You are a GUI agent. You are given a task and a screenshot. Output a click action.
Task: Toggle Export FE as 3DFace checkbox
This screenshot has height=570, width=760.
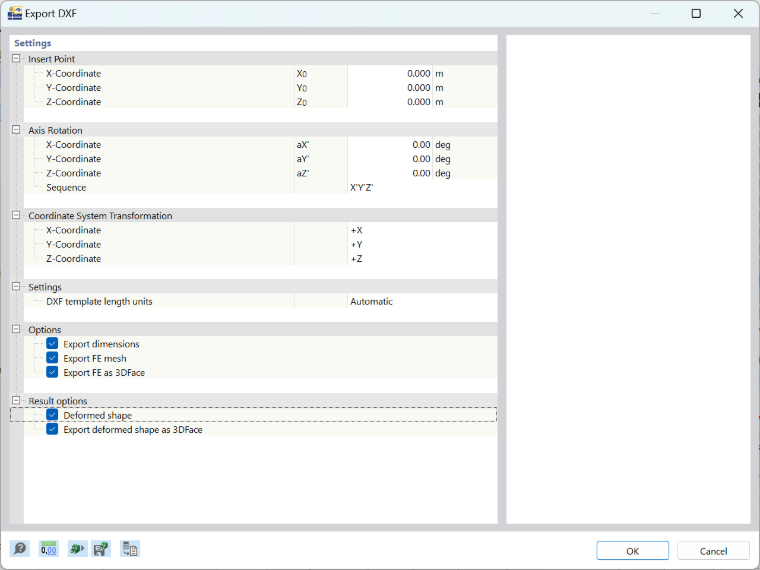pyautogui.click(x=52, y=372)
